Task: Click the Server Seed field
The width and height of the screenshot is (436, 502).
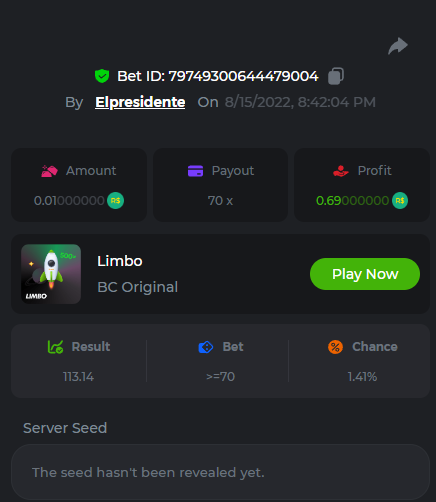Action: pos(220,472)
